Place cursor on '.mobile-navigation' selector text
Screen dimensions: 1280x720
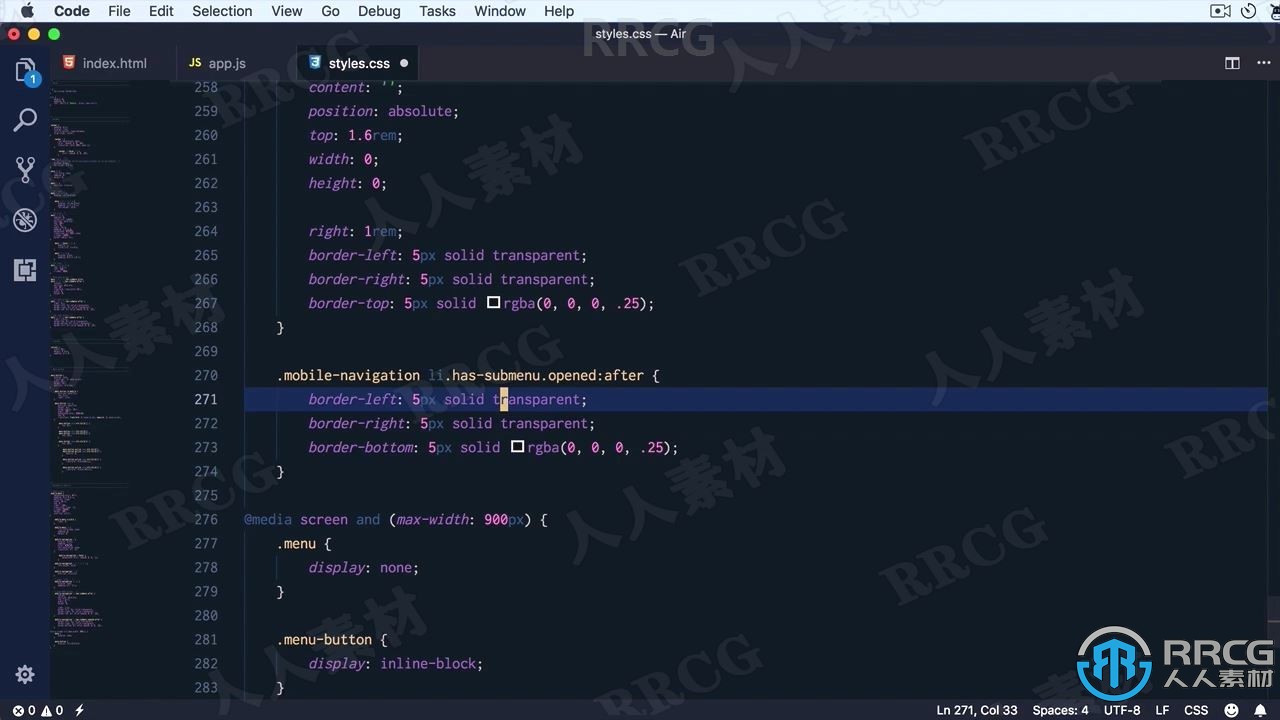[x=348, y=375]
